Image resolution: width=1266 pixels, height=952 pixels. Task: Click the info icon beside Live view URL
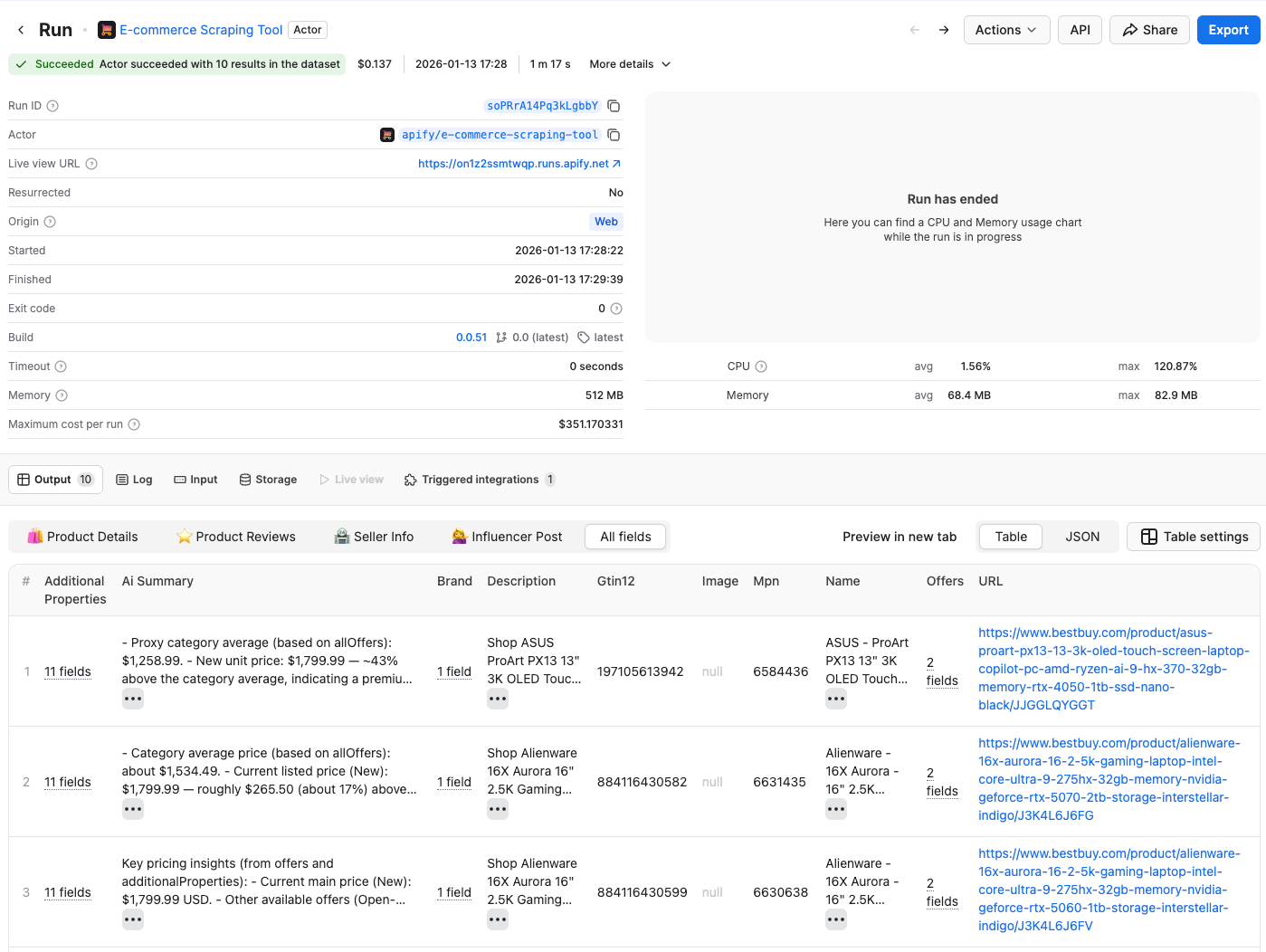91,164
